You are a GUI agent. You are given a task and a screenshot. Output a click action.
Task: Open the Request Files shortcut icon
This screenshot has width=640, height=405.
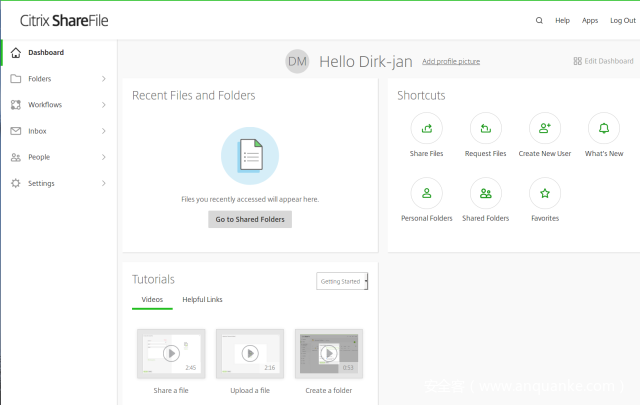pyautogui.click(x=485, y=129)
